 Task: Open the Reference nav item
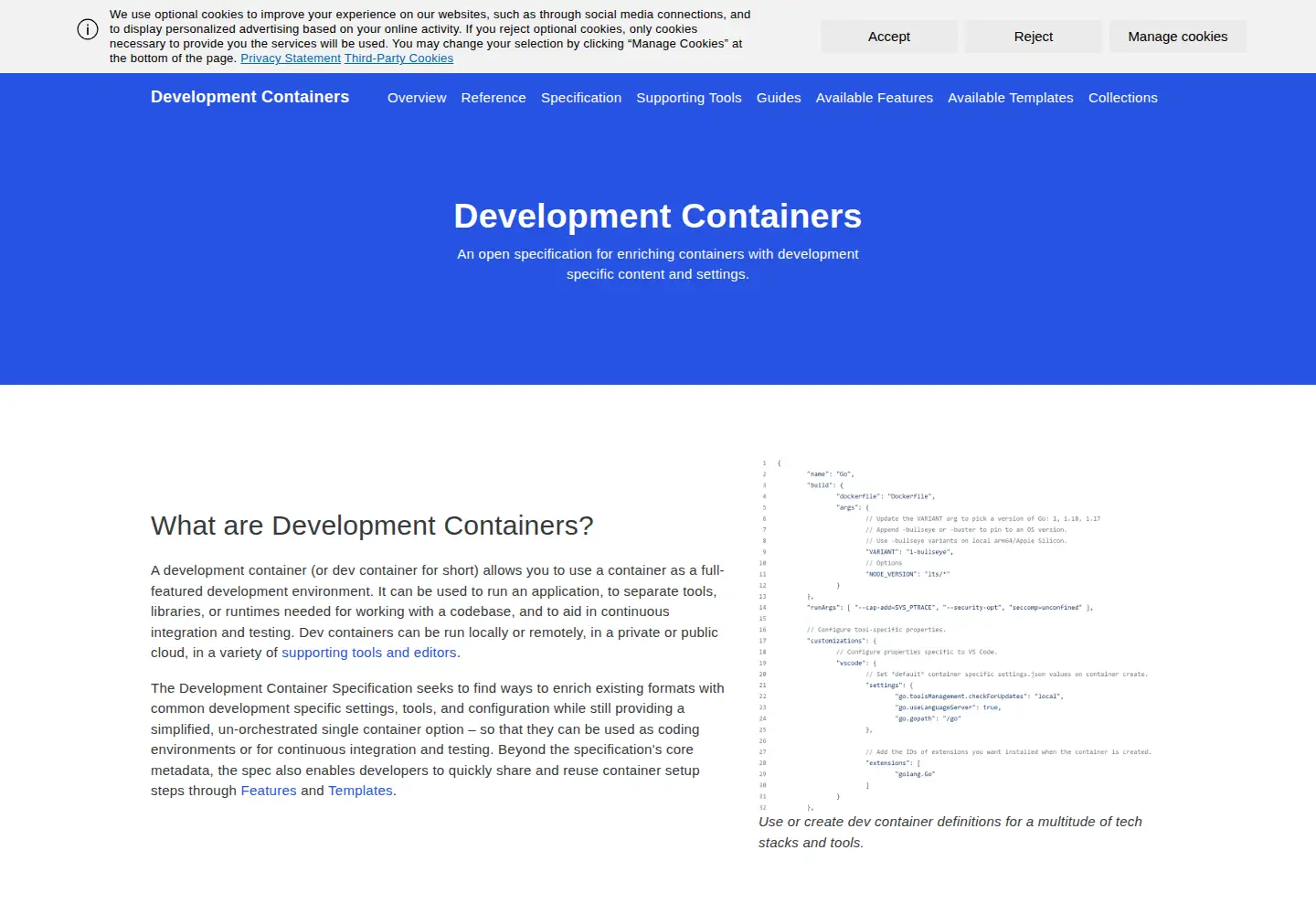493,98
